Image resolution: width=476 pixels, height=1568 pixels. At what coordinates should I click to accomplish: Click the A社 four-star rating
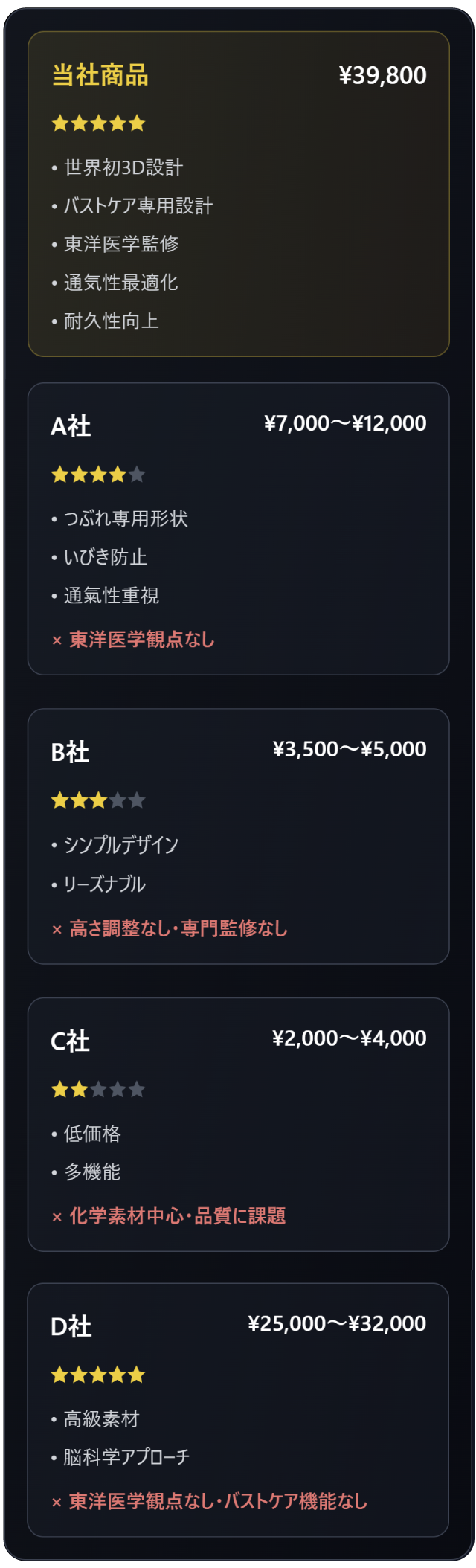tap(98, 475)
